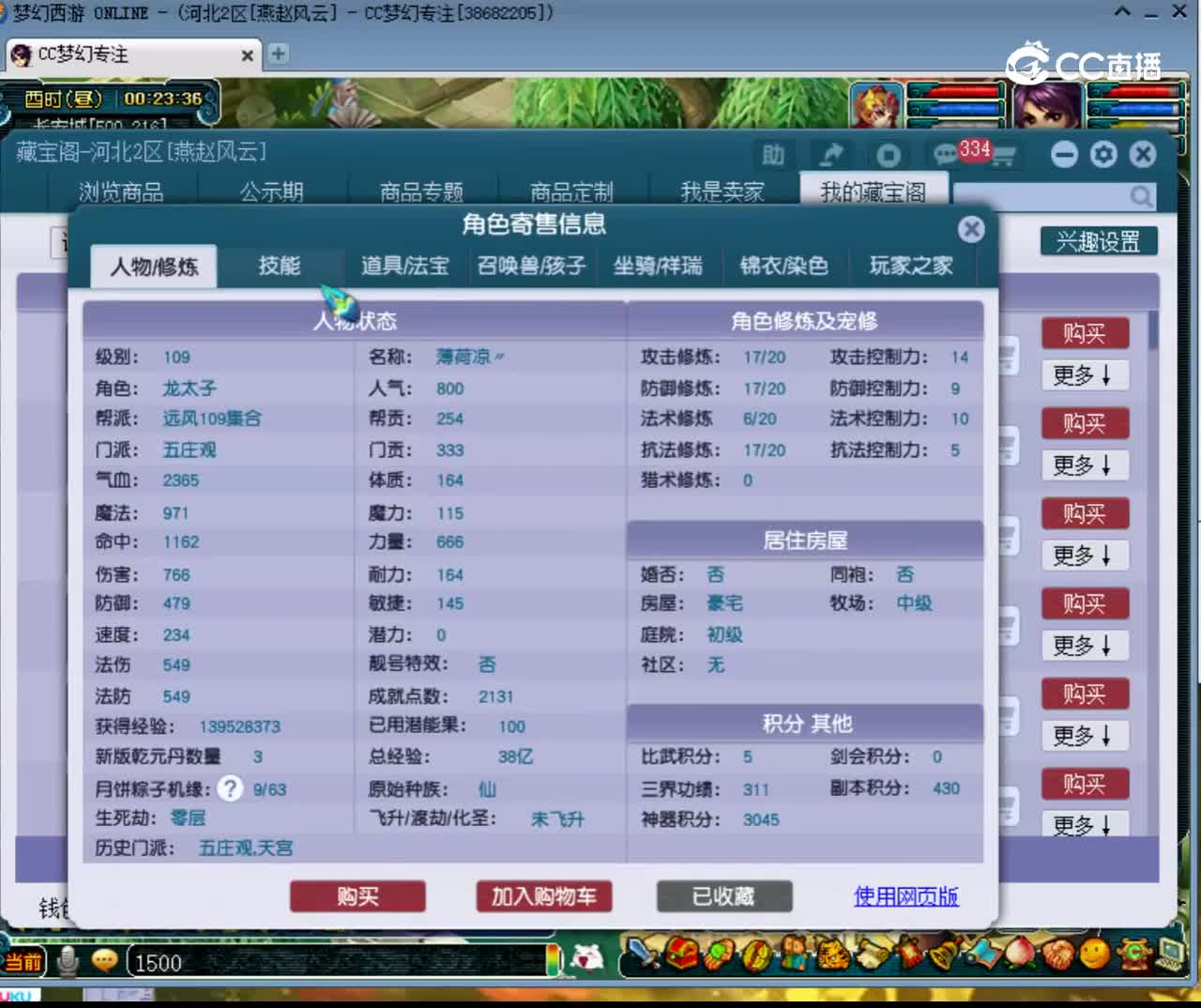The image size is (1201, 1008).
Task: Click the second 购买 button in right list
Action: (x=1085, y=423)
